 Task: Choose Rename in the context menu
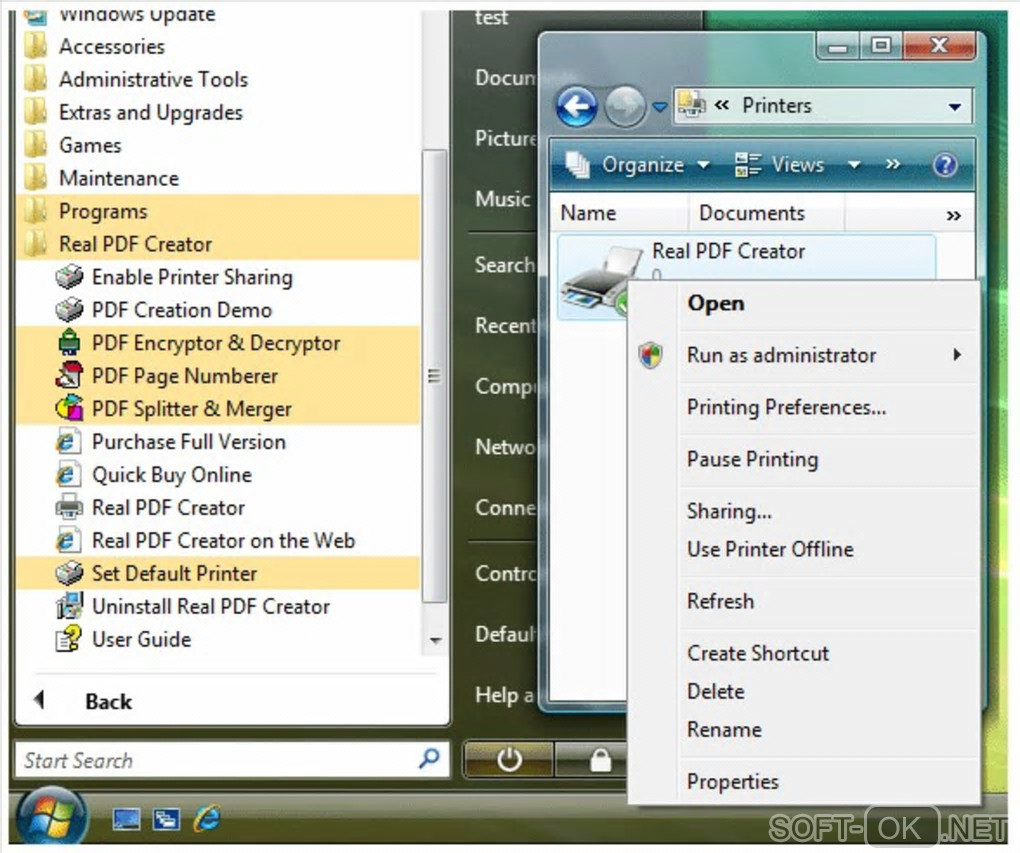tap(724, 730)
